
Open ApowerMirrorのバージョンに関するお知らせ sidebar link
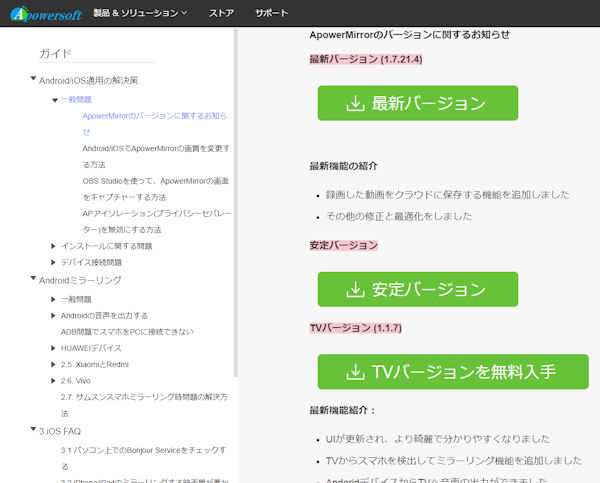(155, 124)
